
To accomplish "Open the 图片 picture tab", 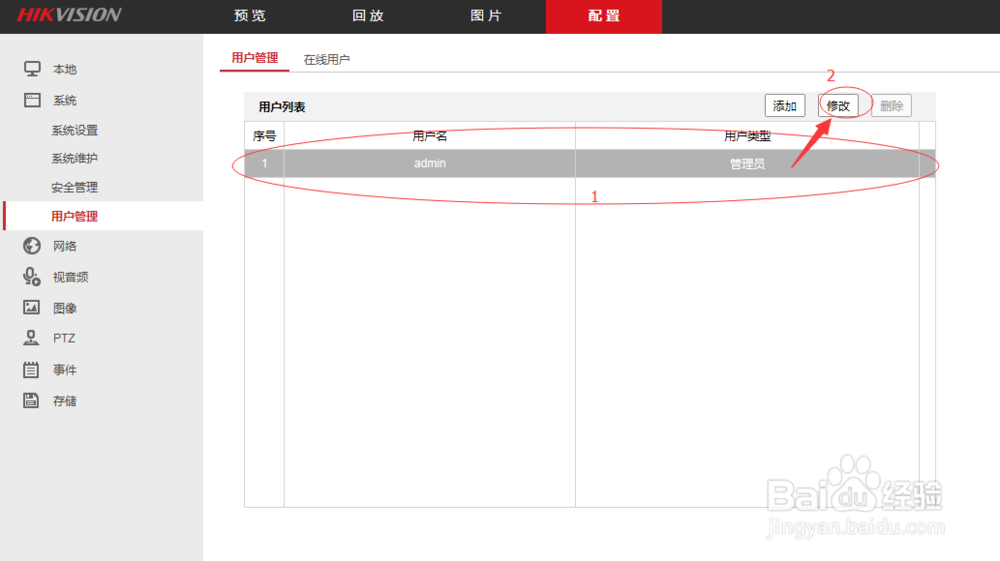I will click(x=486, y=16).
